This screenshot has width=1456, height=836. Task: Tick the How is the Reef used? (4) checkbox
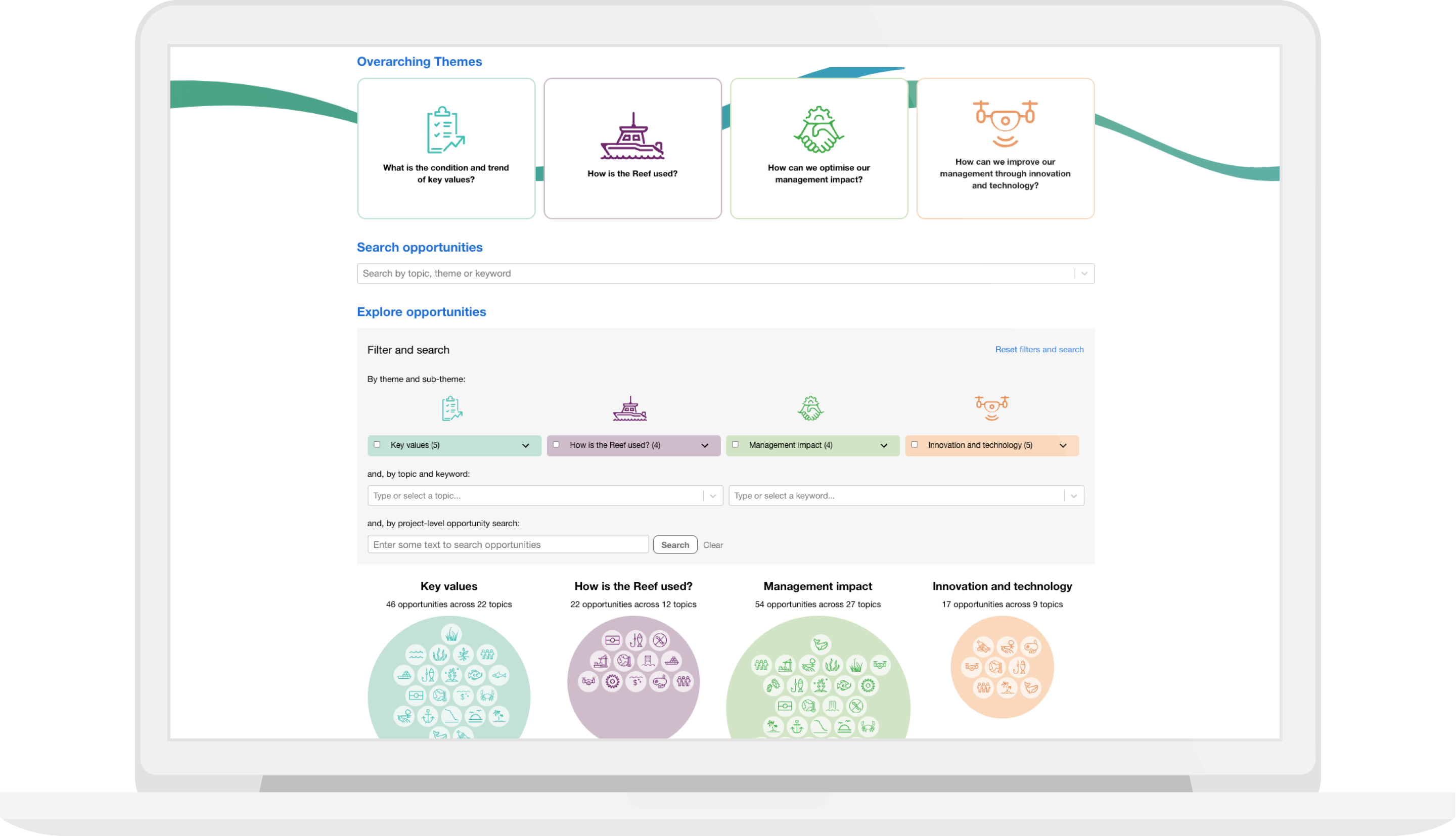tap(556, 444)
